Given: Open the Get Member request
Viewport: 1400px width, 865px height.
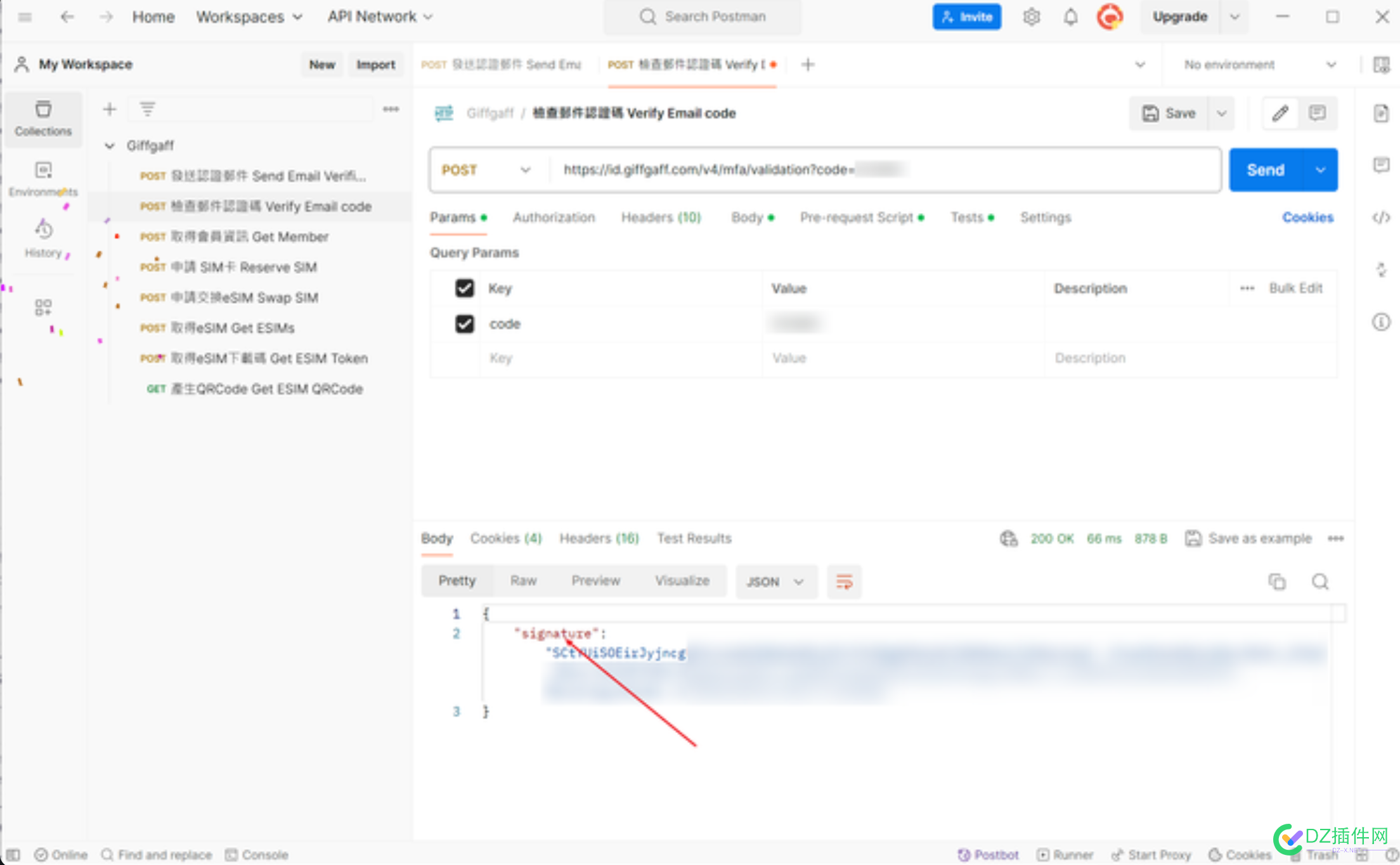Looking at the screenshot, I should 250,237.
